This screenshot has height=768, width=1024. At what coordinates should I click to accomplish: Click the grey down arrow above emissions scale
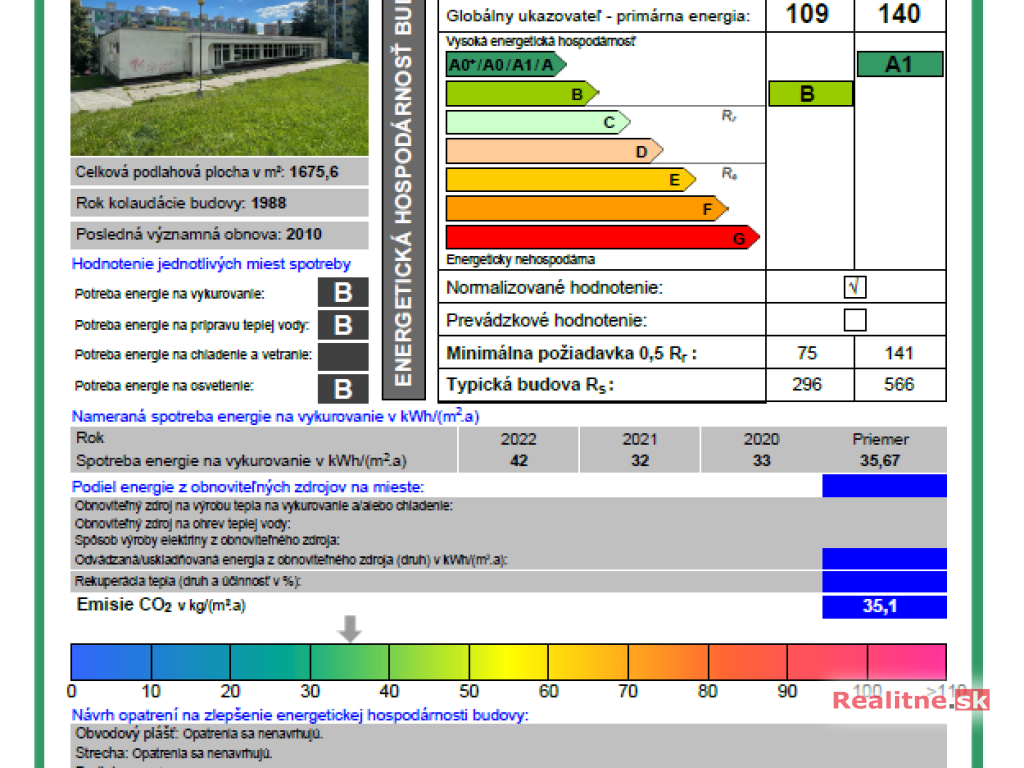350,629
